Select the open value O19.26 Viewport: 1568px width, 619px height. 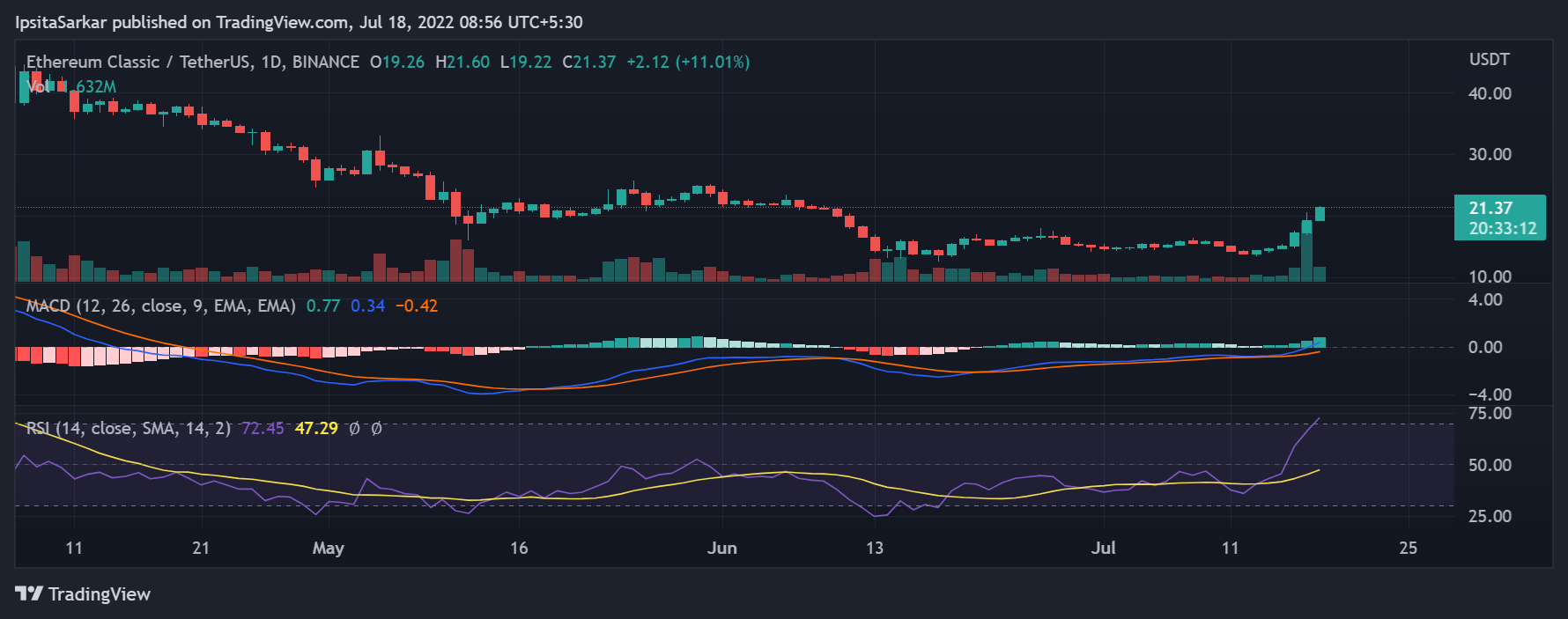[x=397, y=62]
